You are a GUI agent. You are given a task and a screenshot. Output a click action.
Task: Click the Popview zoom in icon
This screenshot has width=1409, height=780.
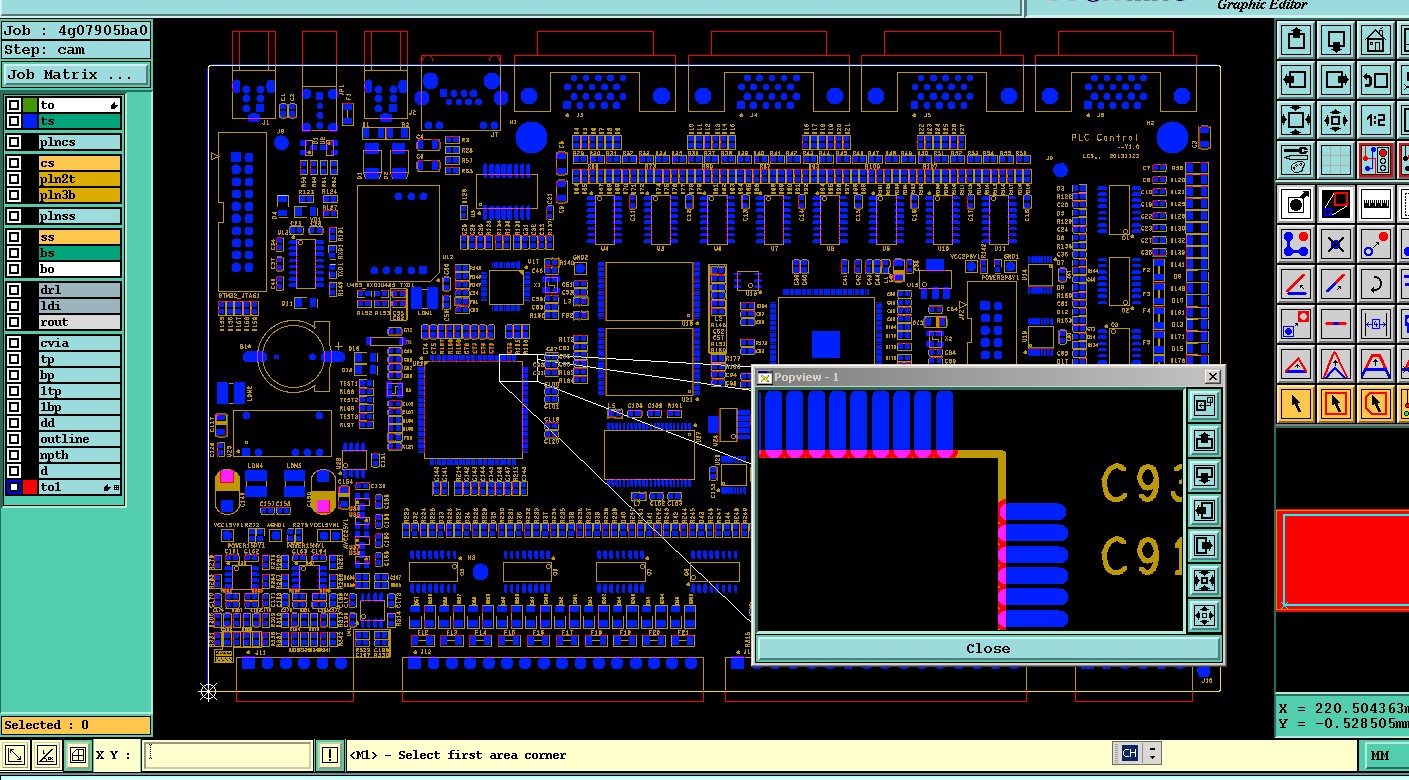[x=1204, y=580]
